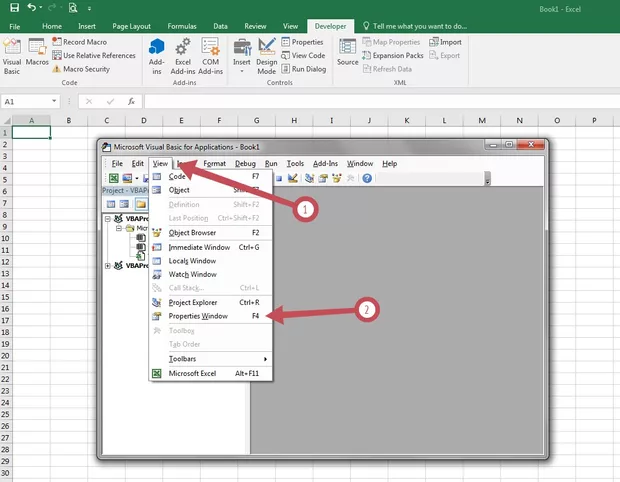Open the Excel Add-ins dialog

pos(183,55)
